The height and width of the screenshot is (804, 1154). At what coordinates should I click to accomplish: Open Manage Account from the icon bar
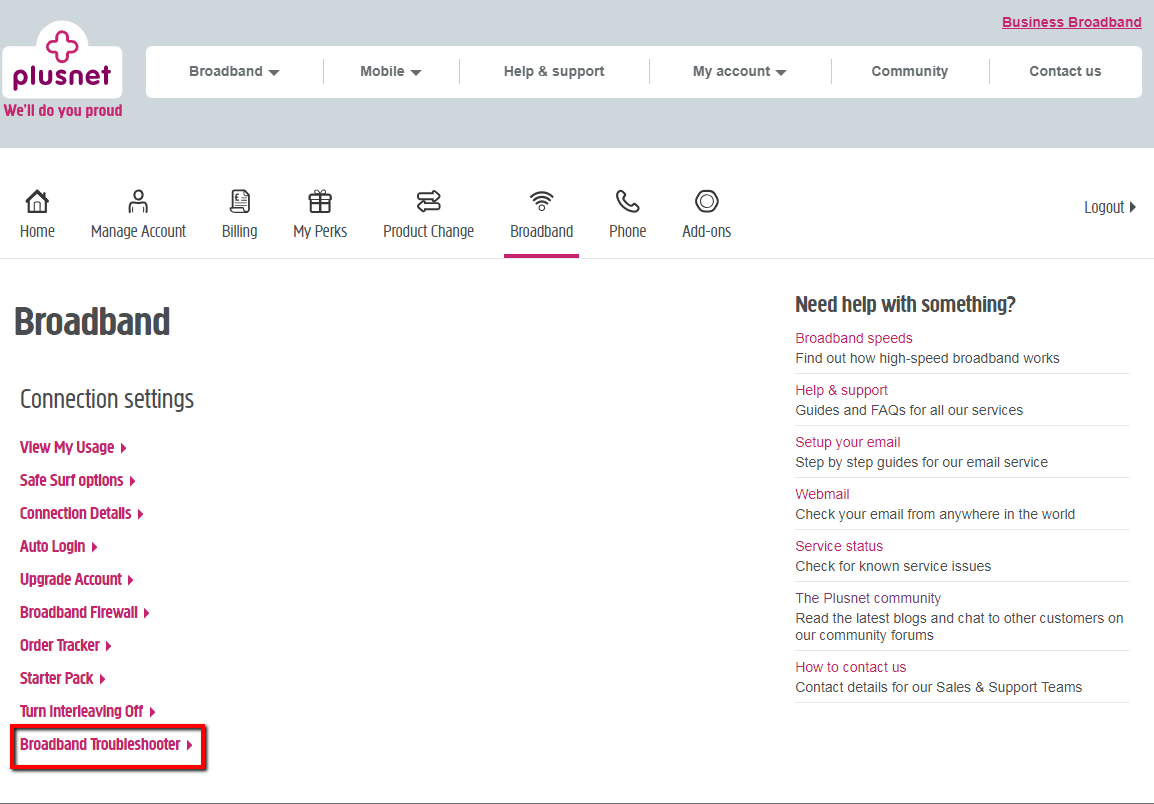point(138,213)
